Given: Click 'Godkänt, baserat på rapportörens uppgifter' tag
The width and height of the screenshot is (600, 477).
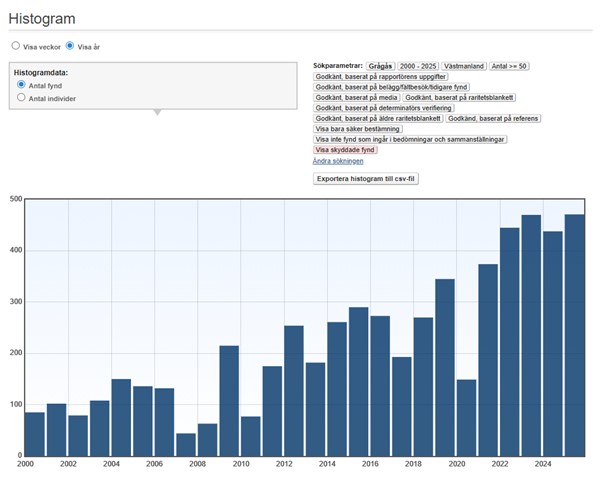Looking at the screenshot, I should (x=380, y=77).
